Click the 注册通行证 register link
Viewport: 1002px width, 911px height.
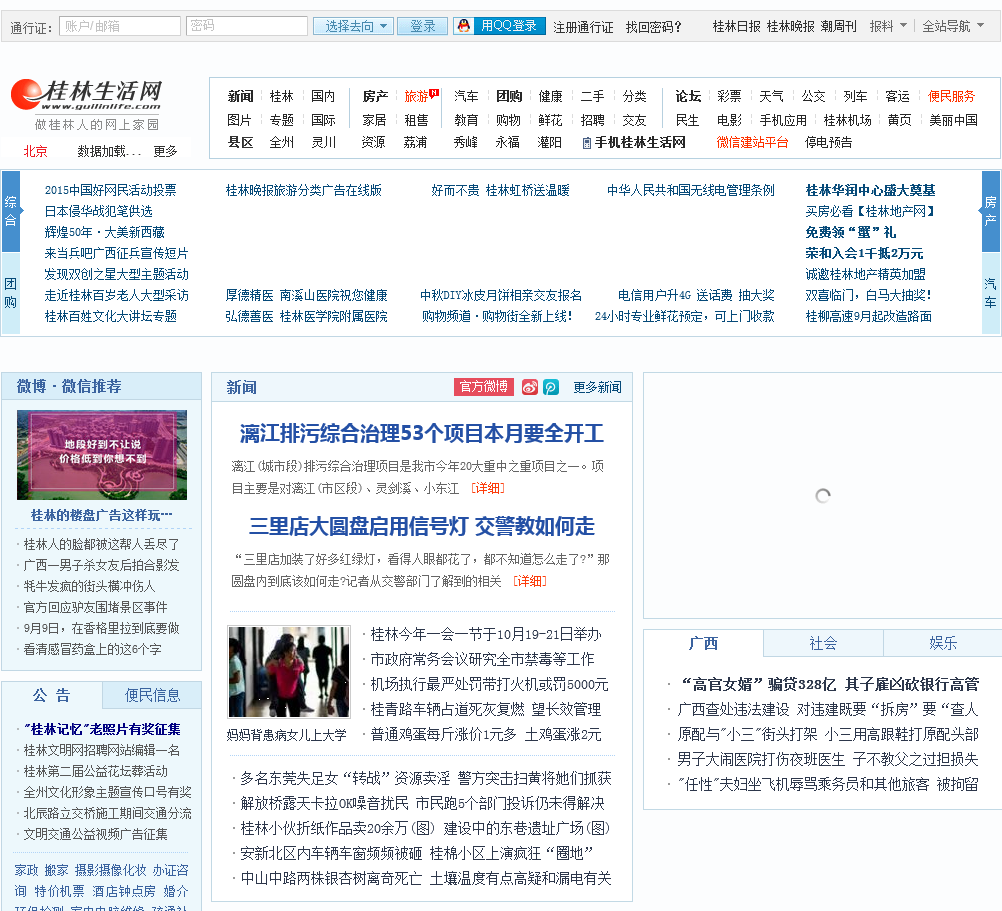click(x=583, y=27)
